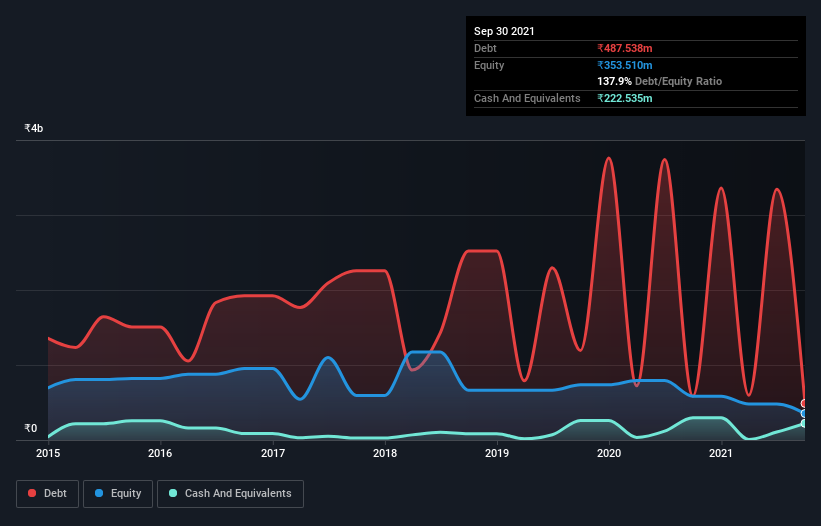Screen dimensions: 821x526
Task: Click the ₹0 y-axis label
Action: 31,428
